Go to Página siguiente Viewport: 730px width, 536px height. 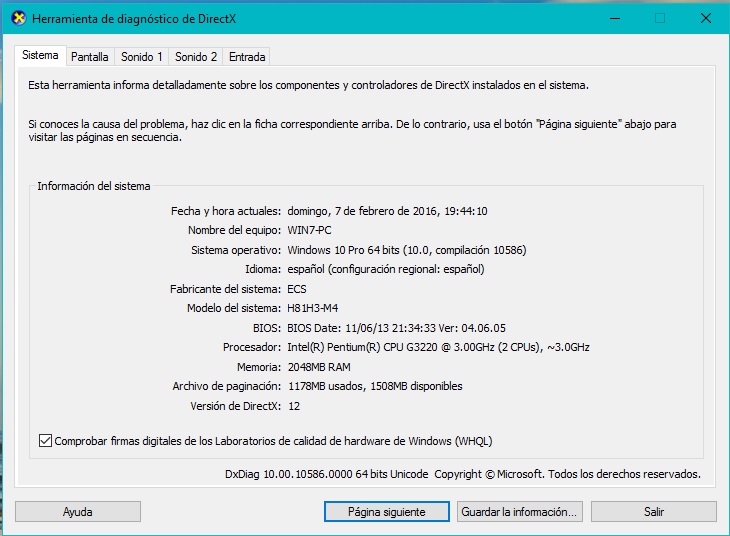click(386, 512)
